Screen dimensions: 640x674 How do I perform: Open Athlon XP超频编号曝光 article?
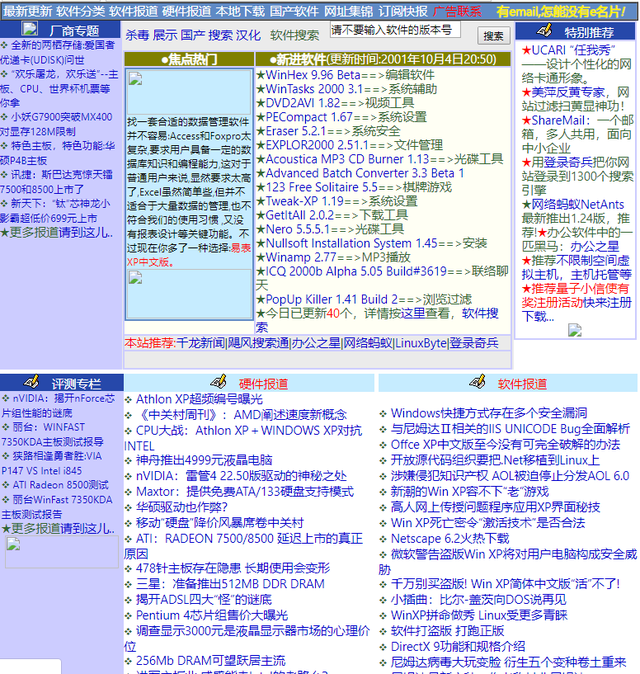click(x=199, y=399)
